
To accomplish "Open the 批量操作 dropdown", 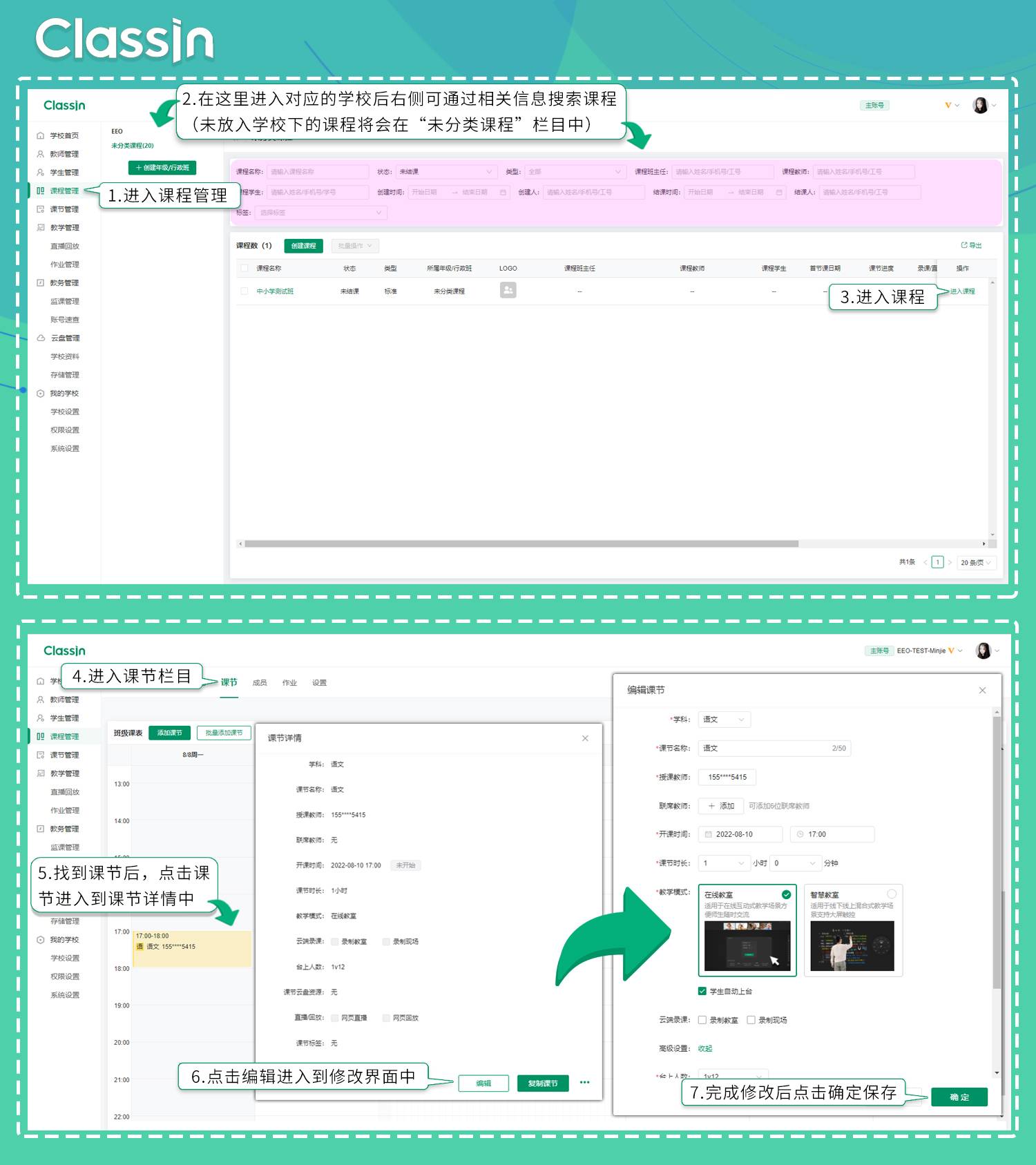I will (x=355, y=246).
